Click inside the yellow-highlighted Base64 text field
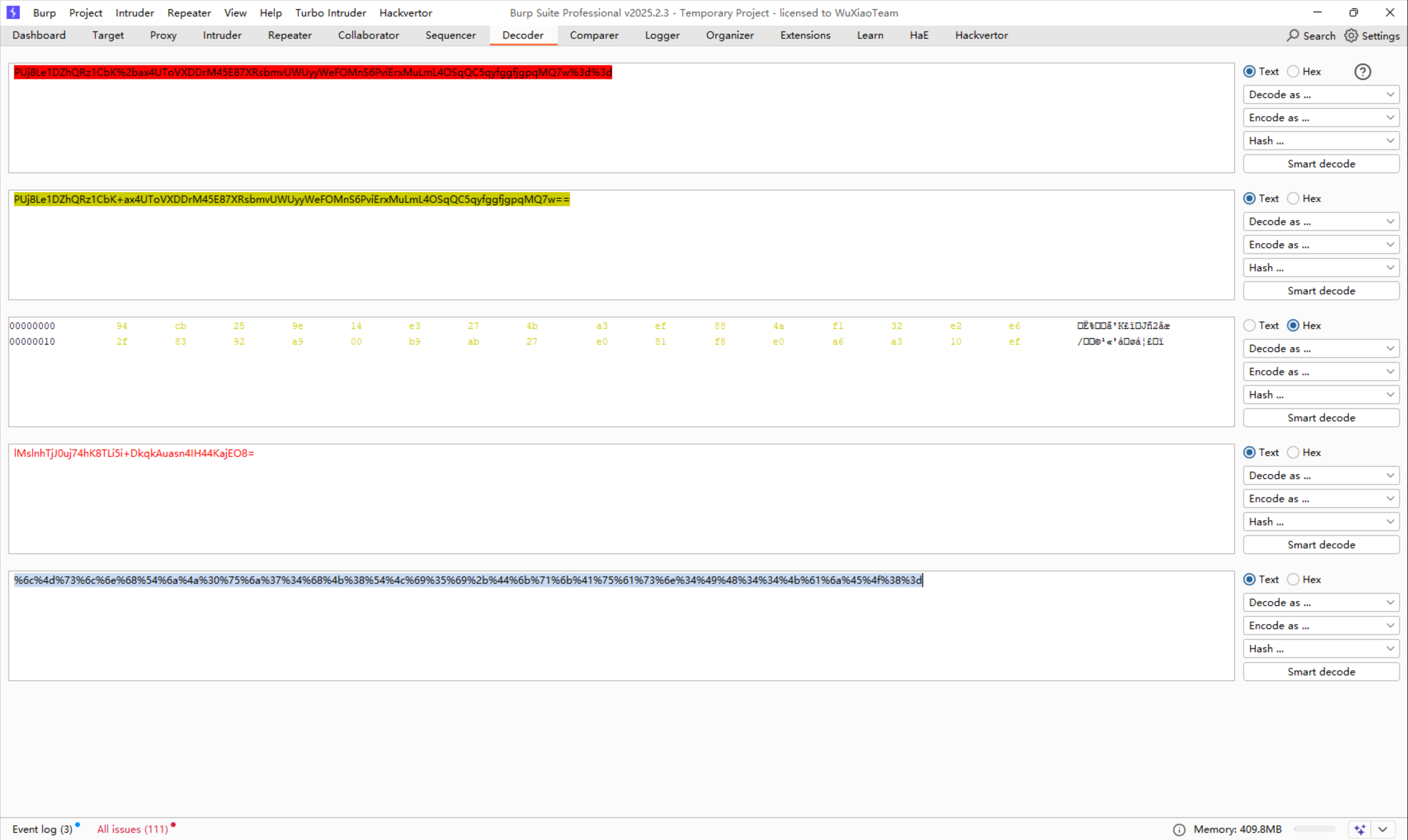Screen dimensions: 1408x840 coord(291,199)
